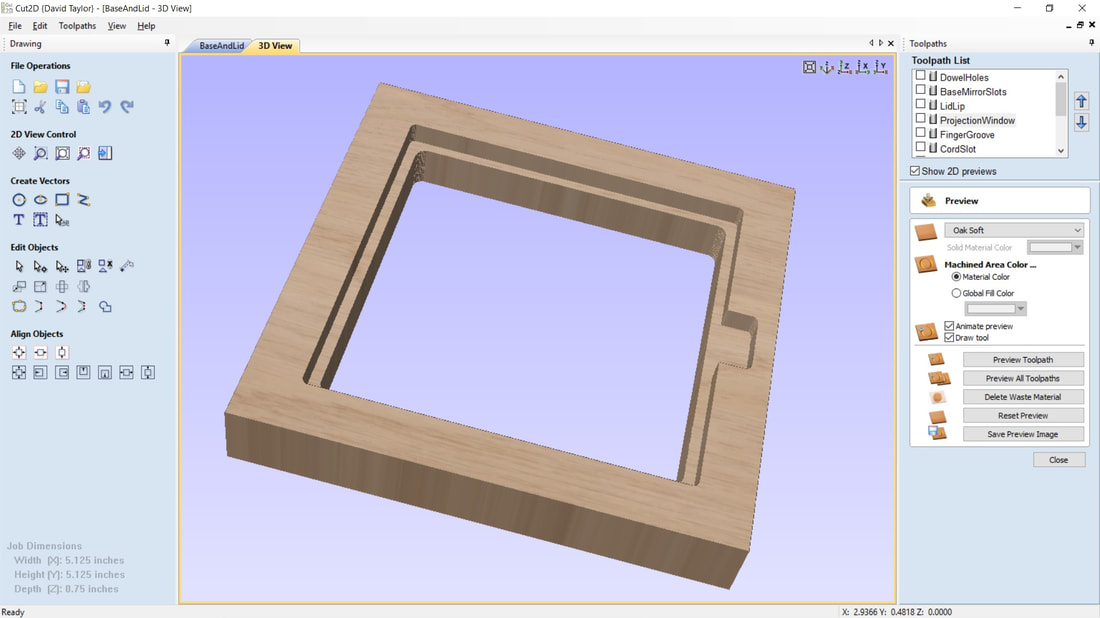1100x618 pixels.
Task: Click the Open file folder icon
Action: pos(40,87)
